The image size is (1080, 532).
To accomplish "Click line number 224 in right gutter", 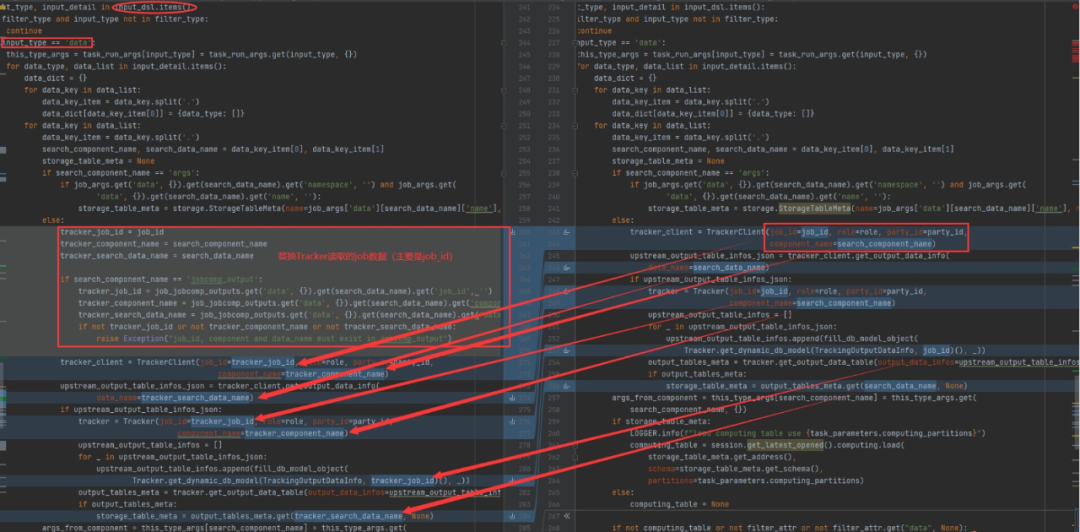I will pyautogui.click(x=554, y=7).
